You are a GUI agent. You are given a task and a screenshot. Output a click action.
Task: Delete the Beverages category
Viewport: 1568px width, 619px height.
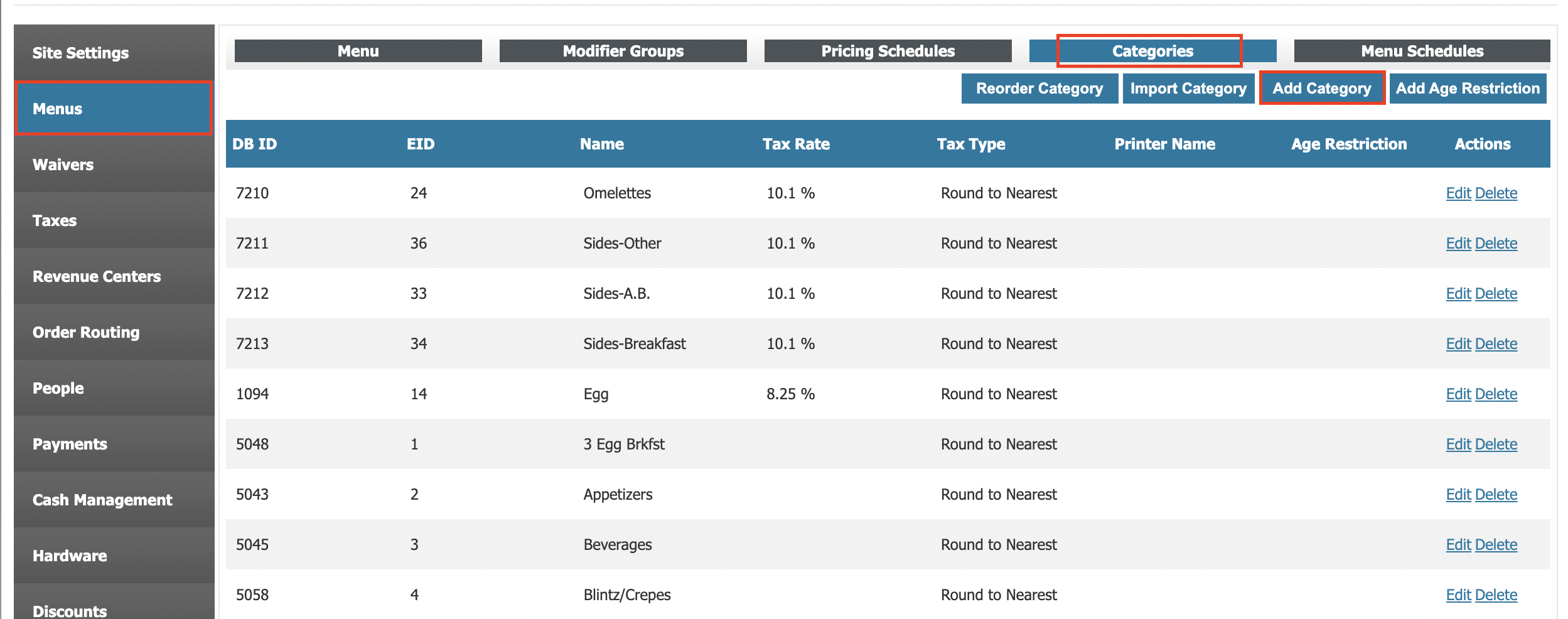(x=1496, y=545)
